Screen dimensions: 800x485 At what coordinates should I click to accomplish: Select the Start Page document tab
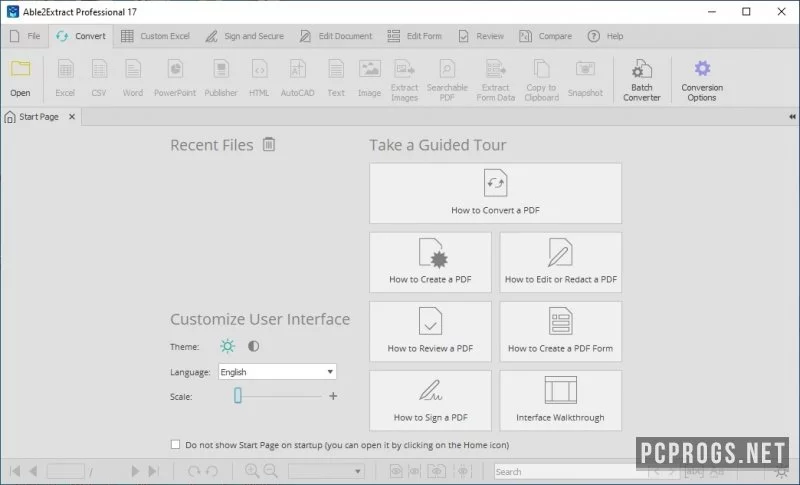pyautogui.click(x=39, y=117)
